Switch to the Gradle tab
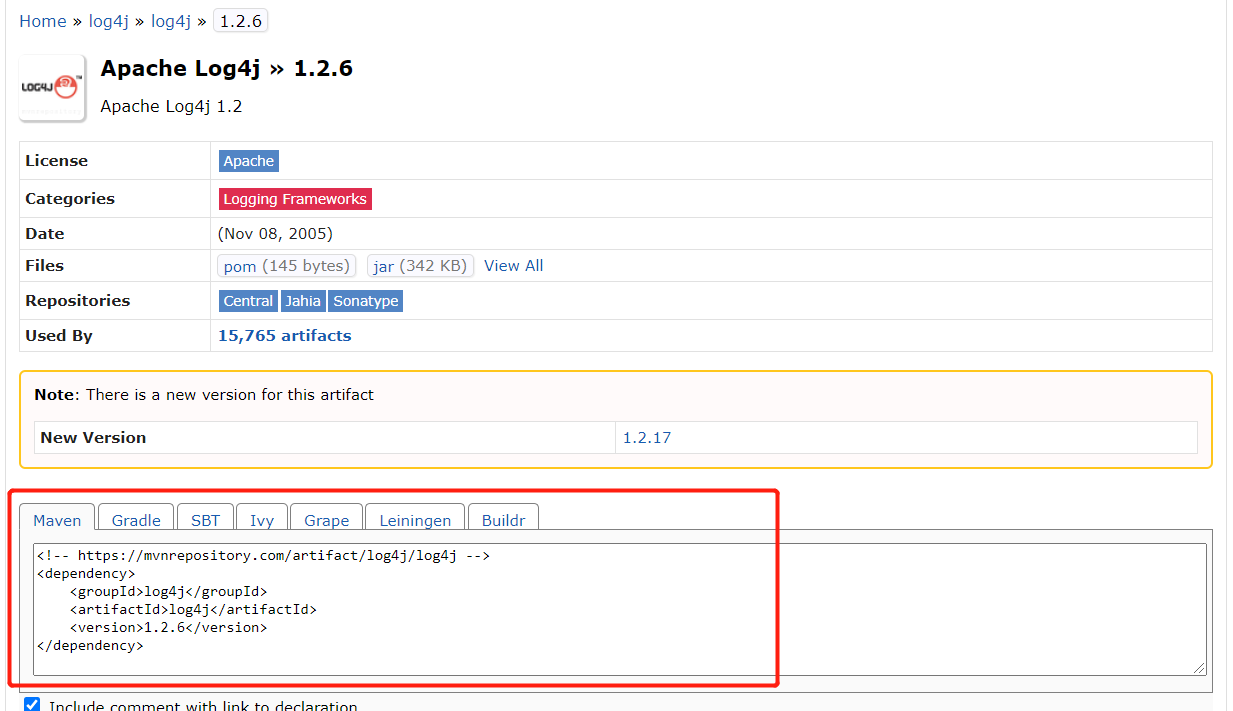This screenshot has height=711, width=1233. (x=136, y=520)
